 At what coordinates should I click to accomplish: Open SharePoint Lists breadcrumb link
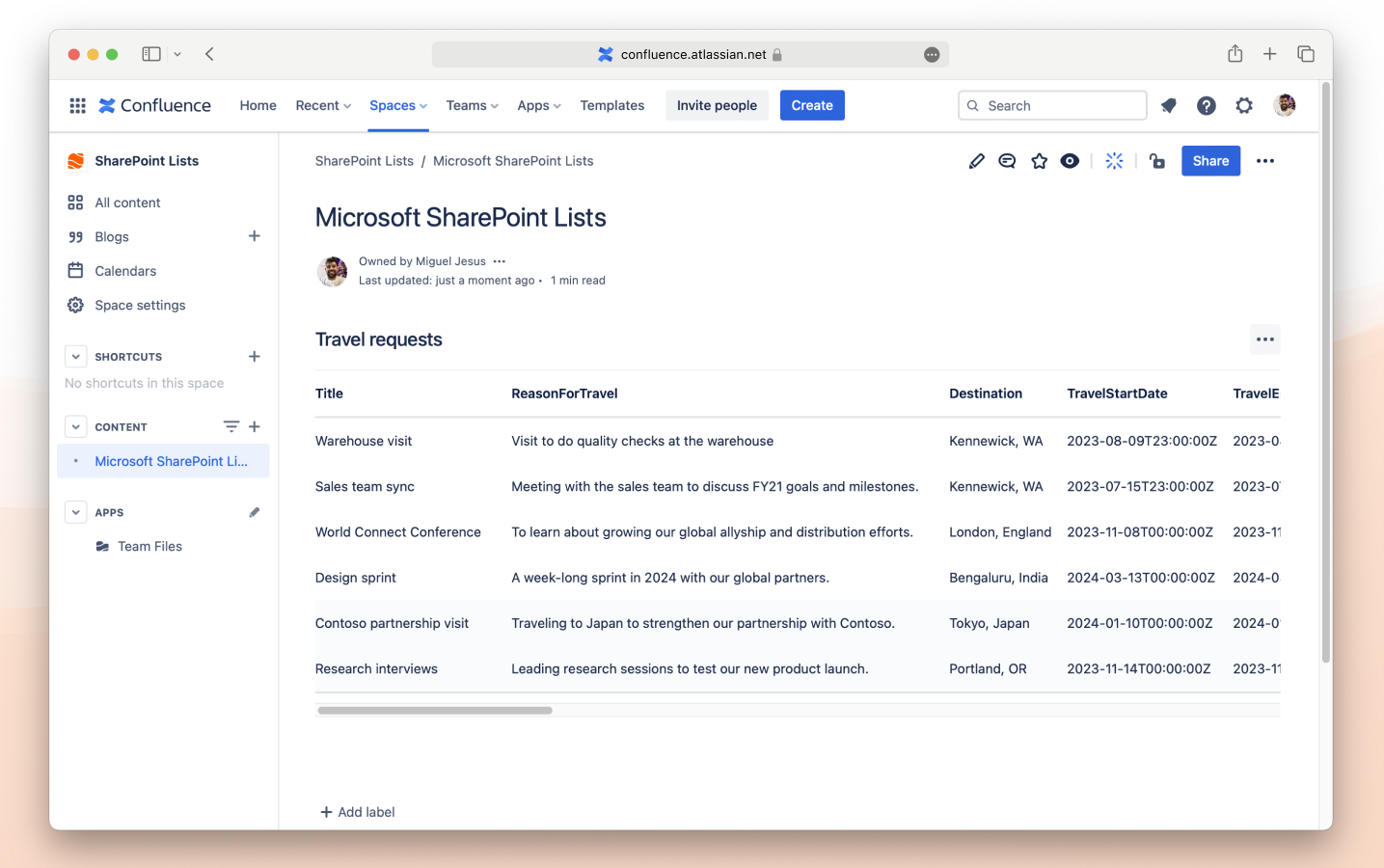[365, 161]
